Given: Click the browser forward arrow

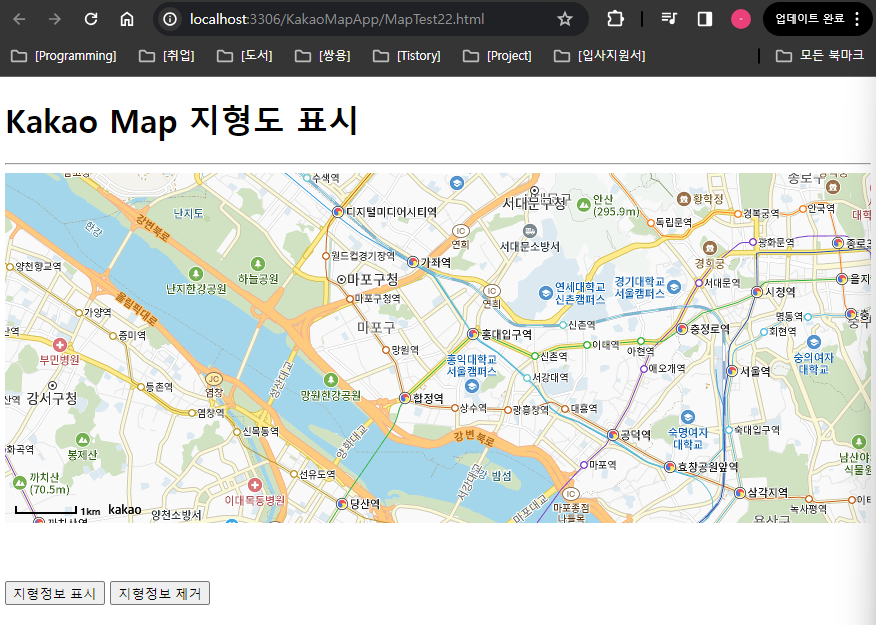Looking at the screenshot, I should pyautogui.click(x=55, y=19).
